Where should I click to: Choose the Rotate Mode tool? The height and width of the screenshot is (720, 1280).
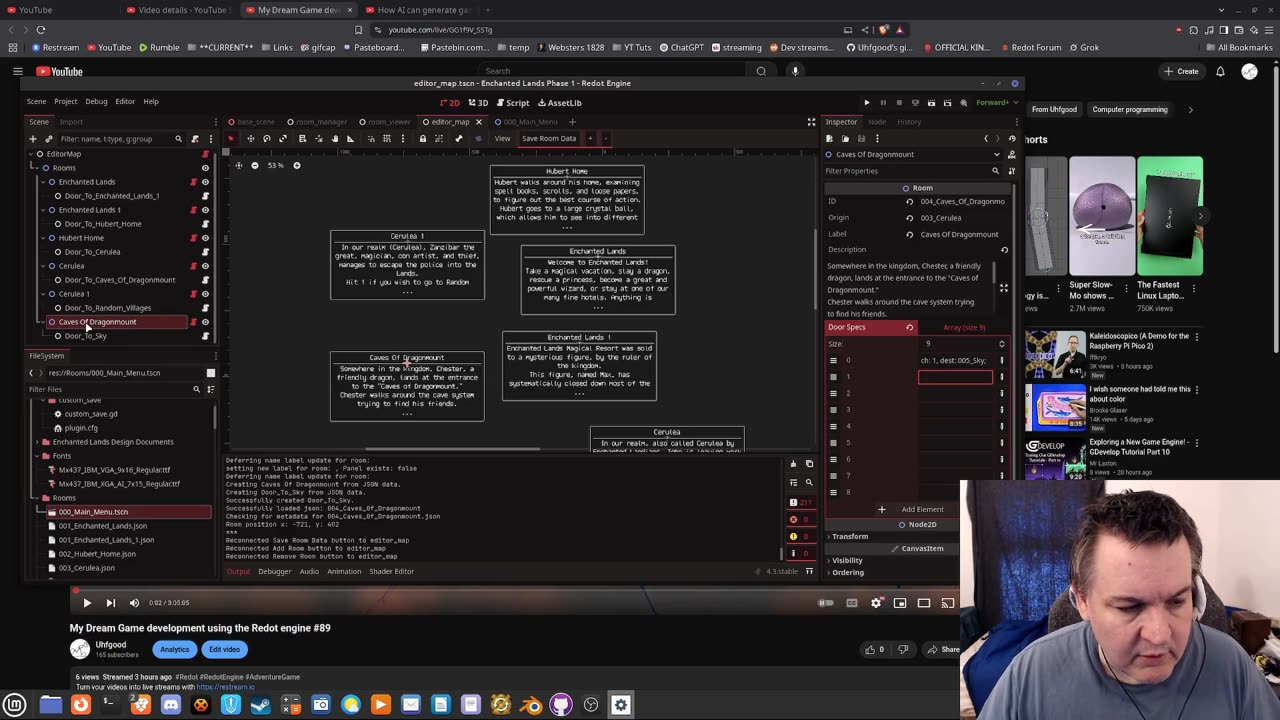[x=266, y=138]
